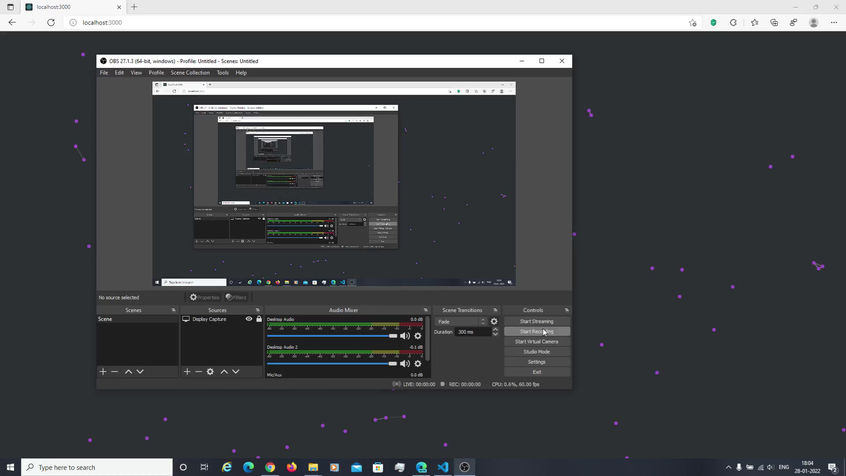Open the Help menu in OBS
846x476 pixels.
241,72
